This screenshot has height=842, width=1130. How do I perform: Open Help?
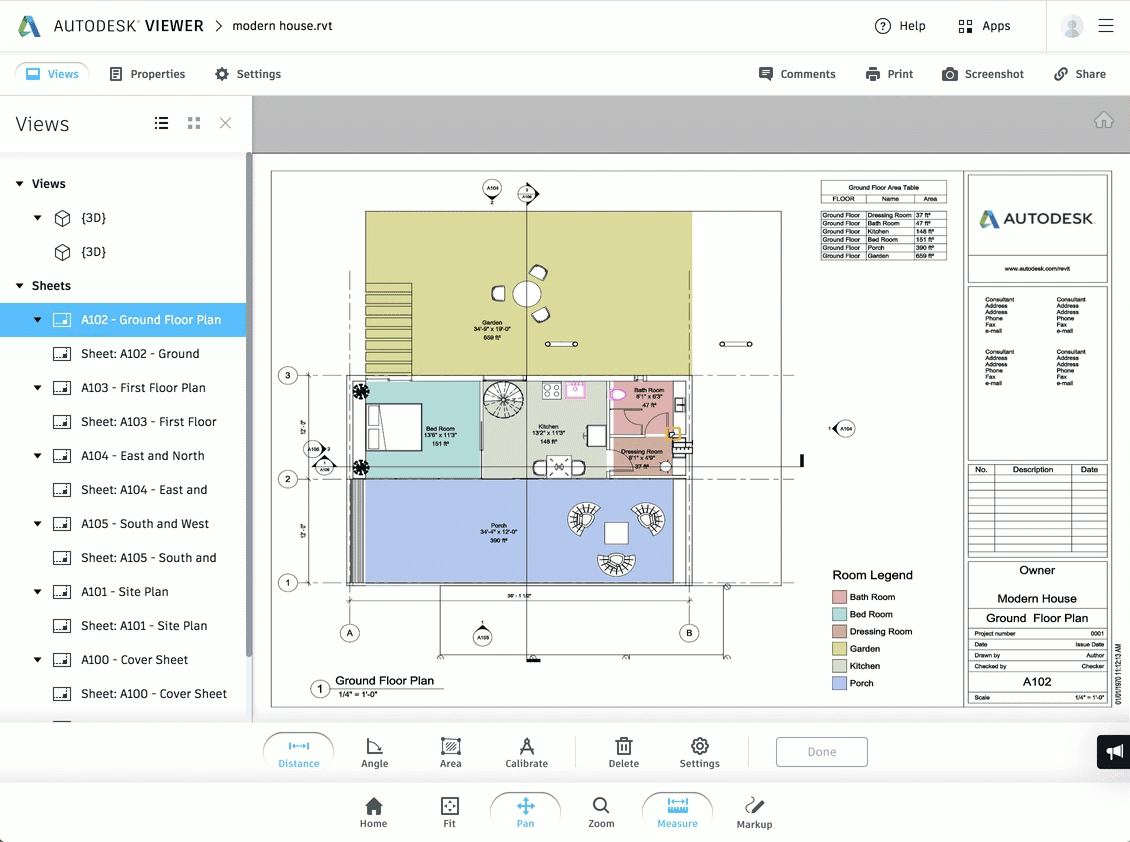tap(900, 26)
